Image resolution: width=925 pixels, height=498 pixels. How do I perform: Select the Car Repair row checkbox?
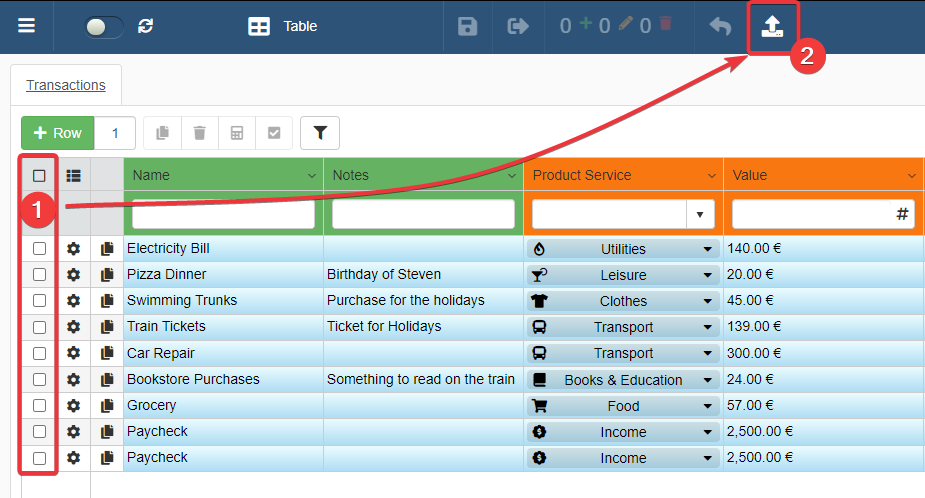[x=40, y=353]
